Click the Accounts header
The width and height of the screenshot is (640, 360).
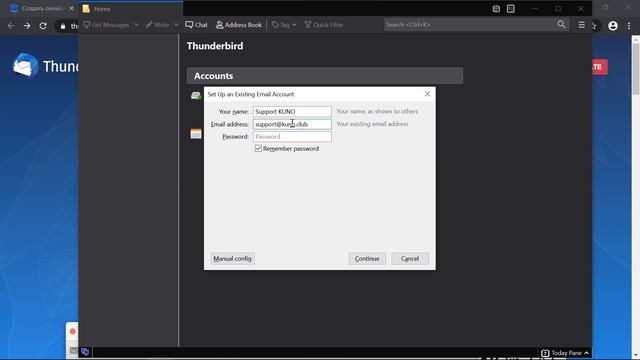[325, 76]
